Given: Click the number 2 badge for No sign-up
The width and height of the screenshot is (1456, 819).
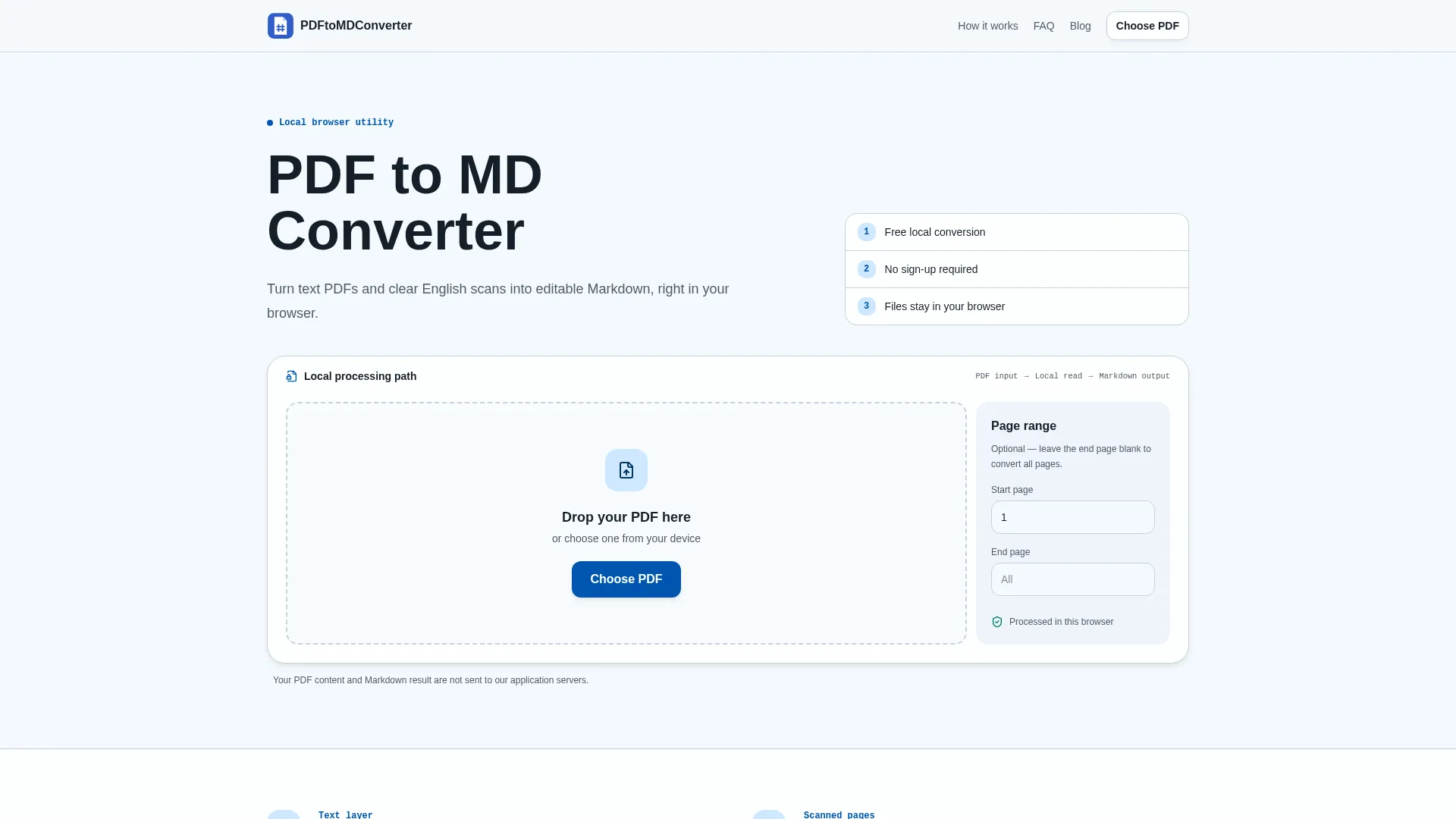Looking at the screenshot, I should click(866, 269).
